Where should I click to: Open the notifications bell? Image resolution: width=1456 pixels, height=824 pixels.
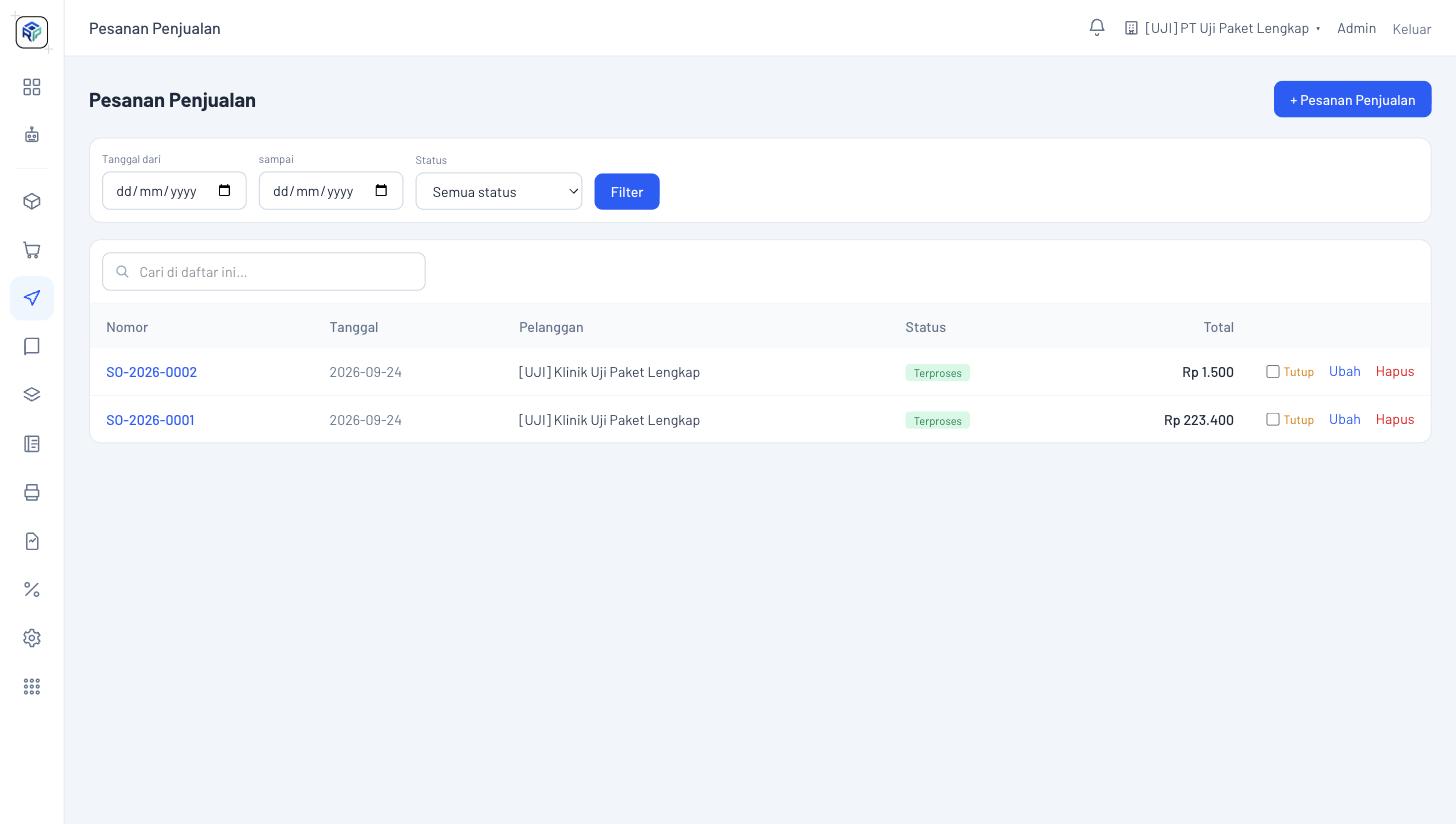[1097, 28]
